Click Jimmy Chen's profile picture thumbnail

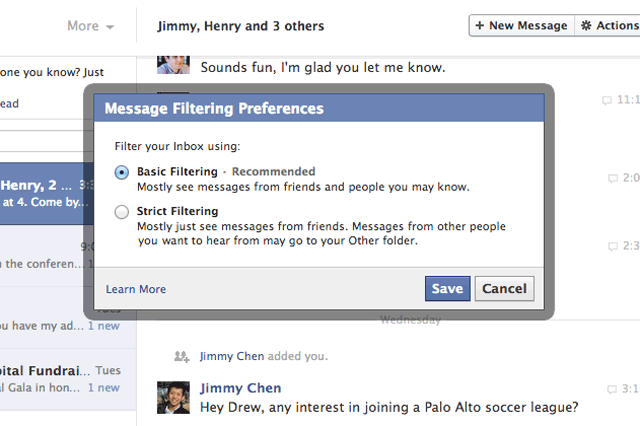click(174, 398)
